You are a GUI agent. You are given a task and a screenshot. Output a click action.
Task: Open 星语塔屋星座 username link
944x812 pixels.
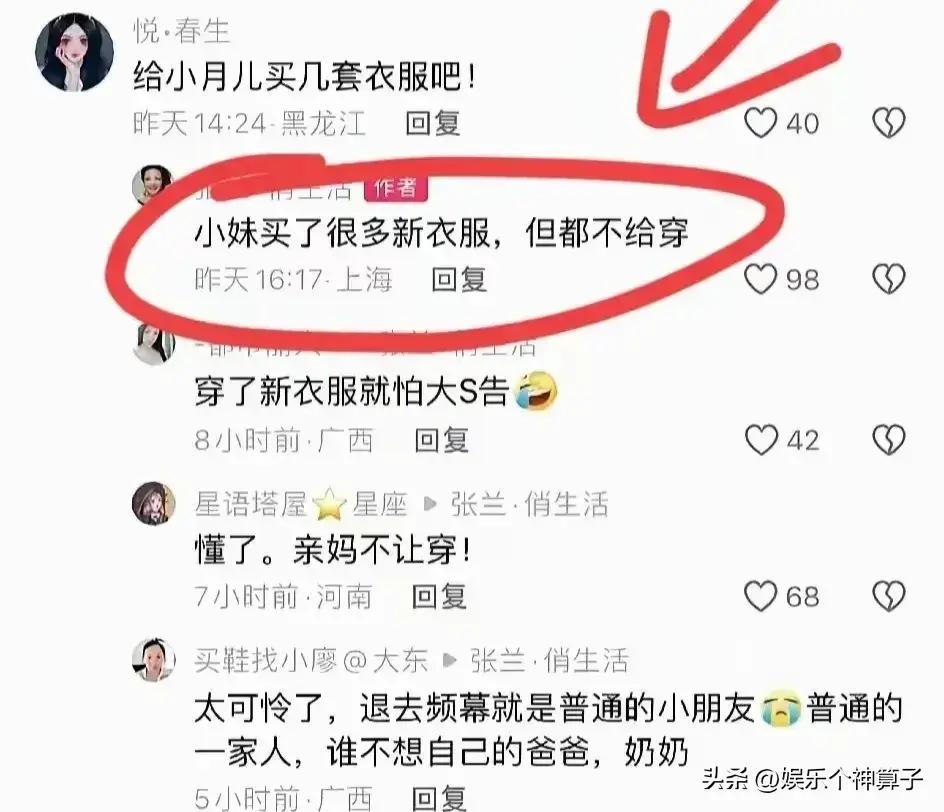[x=301, y=504]
